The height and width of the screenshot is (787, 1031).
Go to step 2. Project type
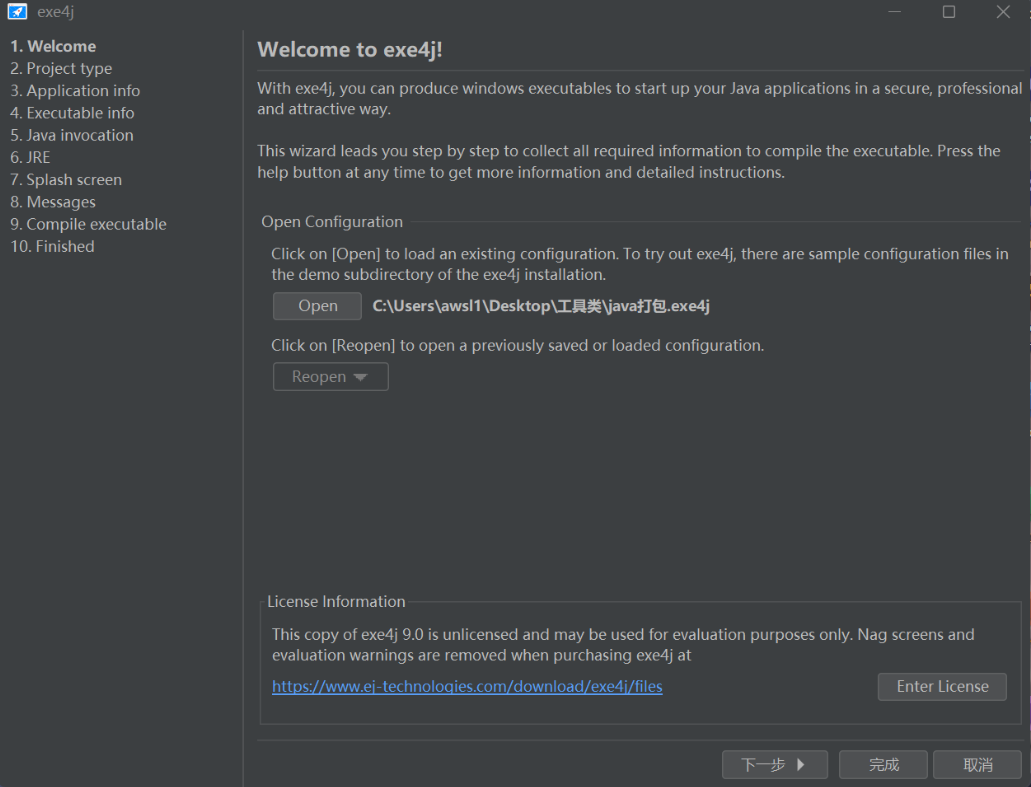61,68
